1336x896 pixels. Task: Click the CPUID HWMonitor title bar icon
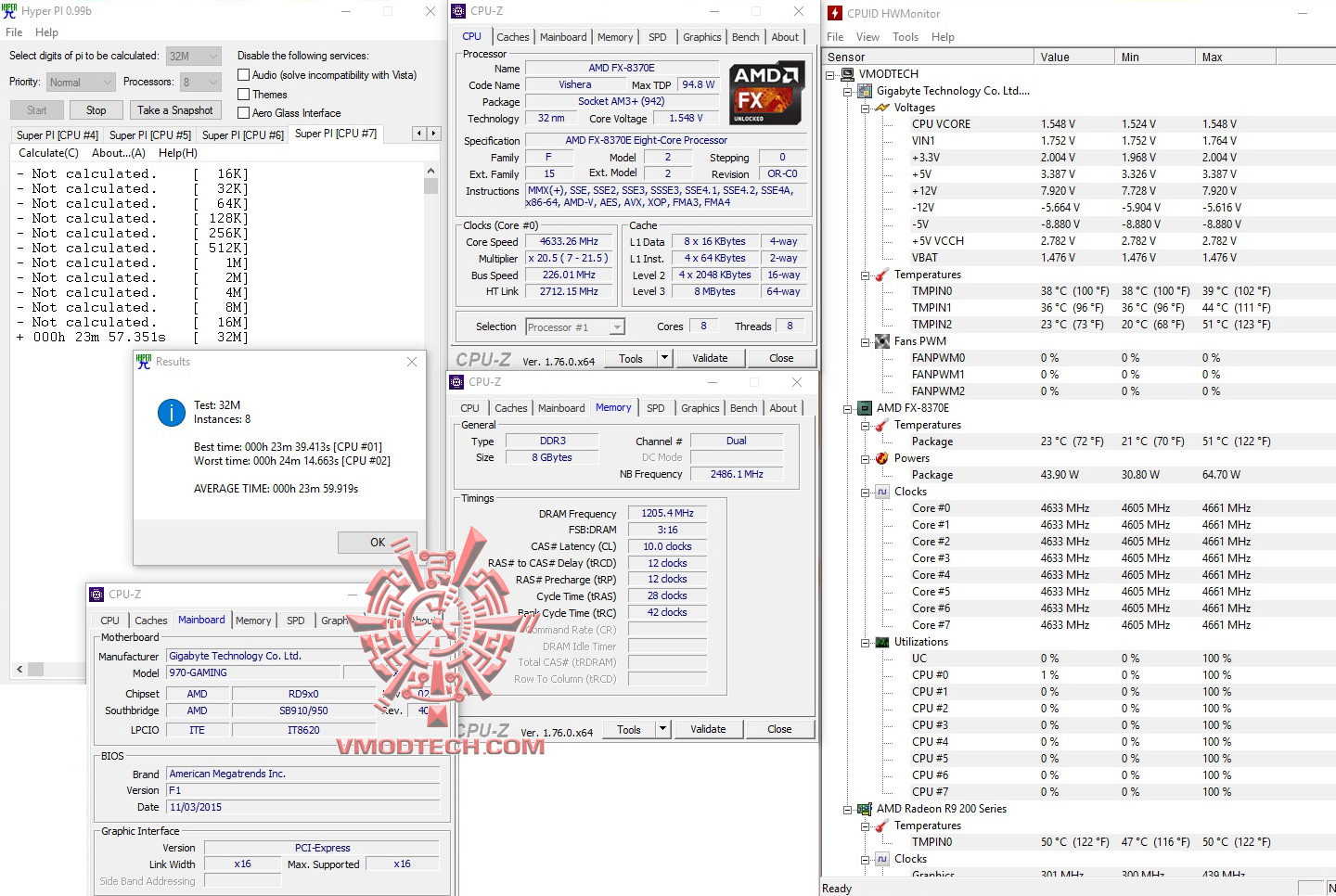tap(835, 13)
